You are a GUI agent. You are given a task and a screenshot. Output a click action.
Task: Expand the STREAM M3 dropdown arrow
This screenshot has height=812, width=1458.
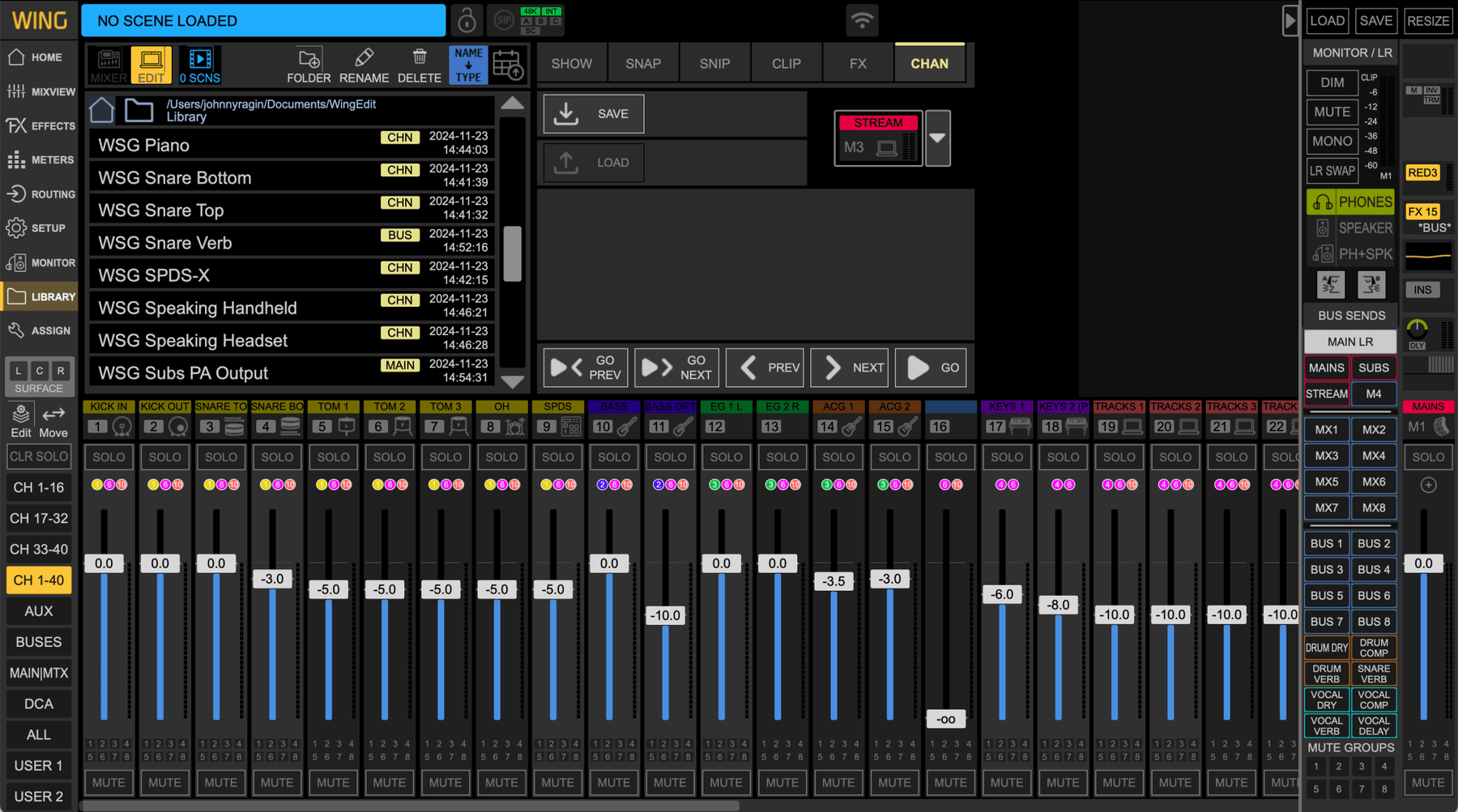pos(937,138)
